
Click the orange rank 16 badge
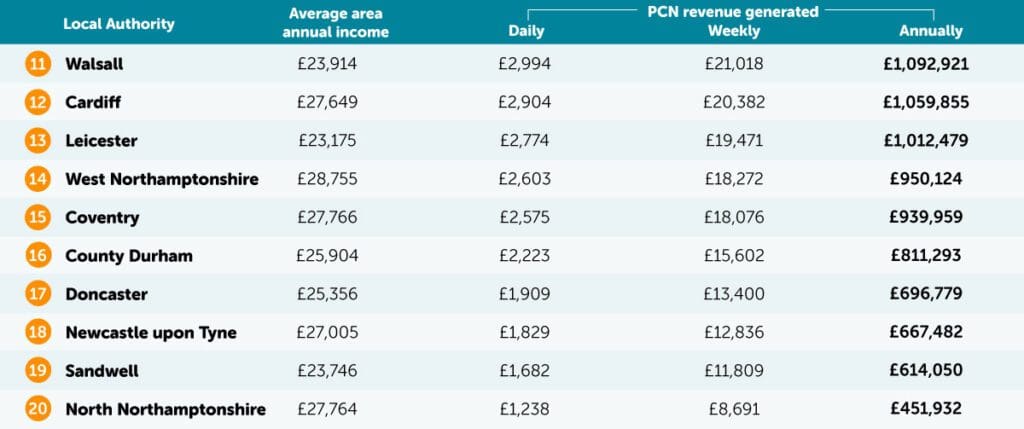point(37,256)
